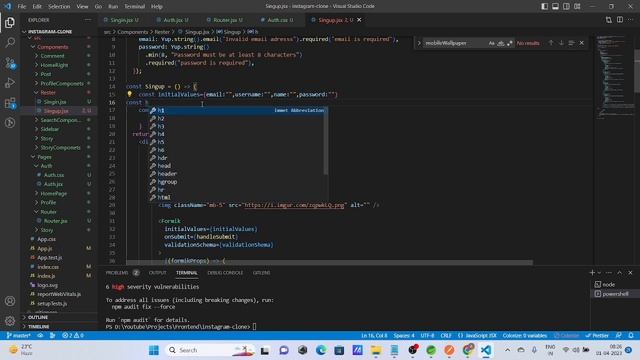Toggle the secondary side bar layout icon

[x=566, y=6]
